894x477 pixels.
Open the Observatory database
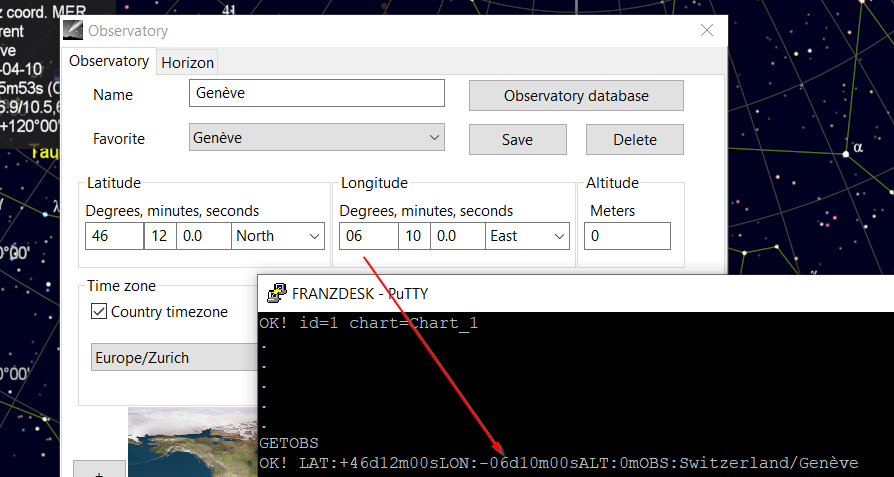click(x=576, y=96)
